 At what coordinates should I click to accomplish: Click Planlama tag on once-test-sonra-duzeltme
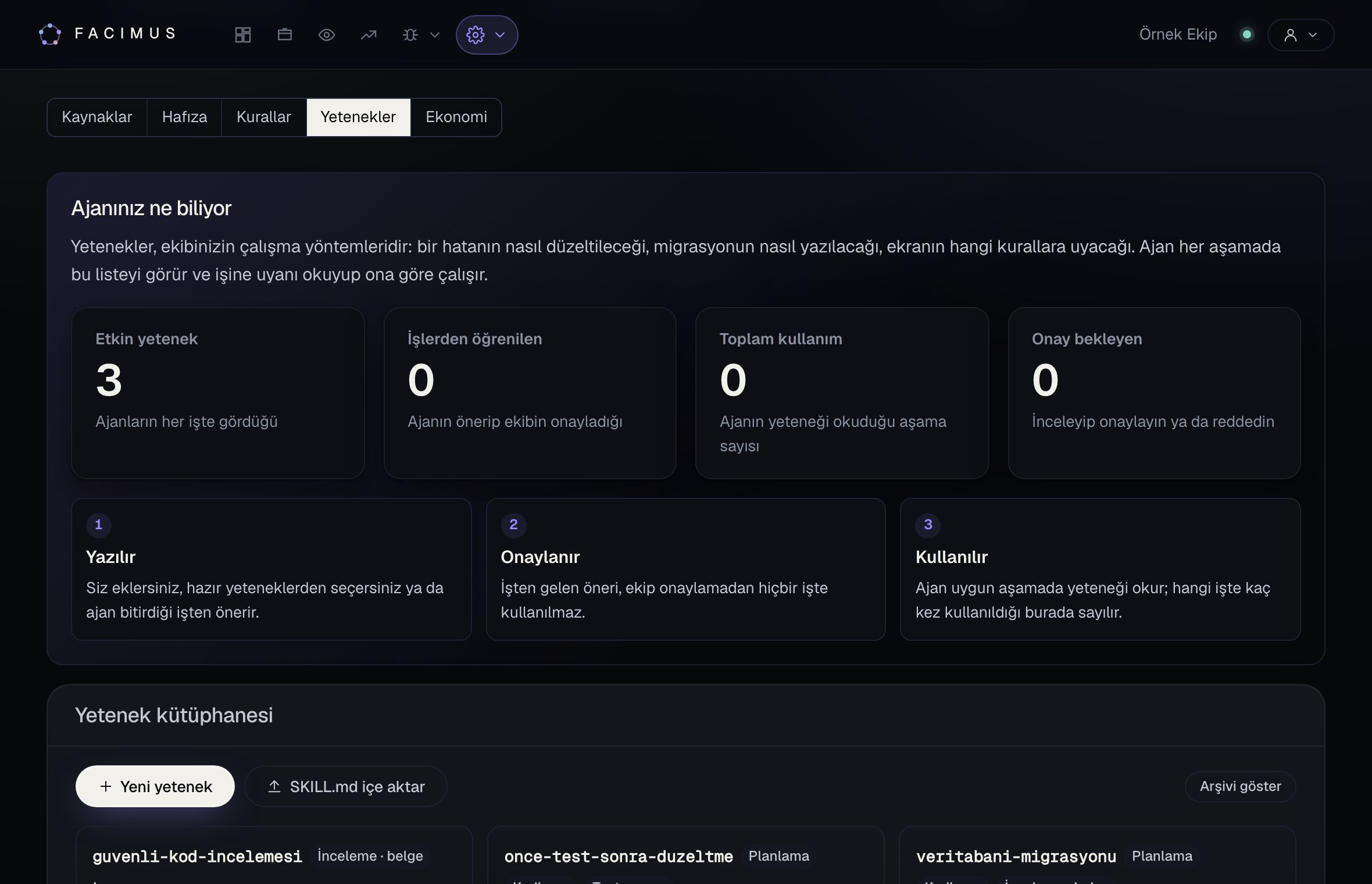pos(779,856)
